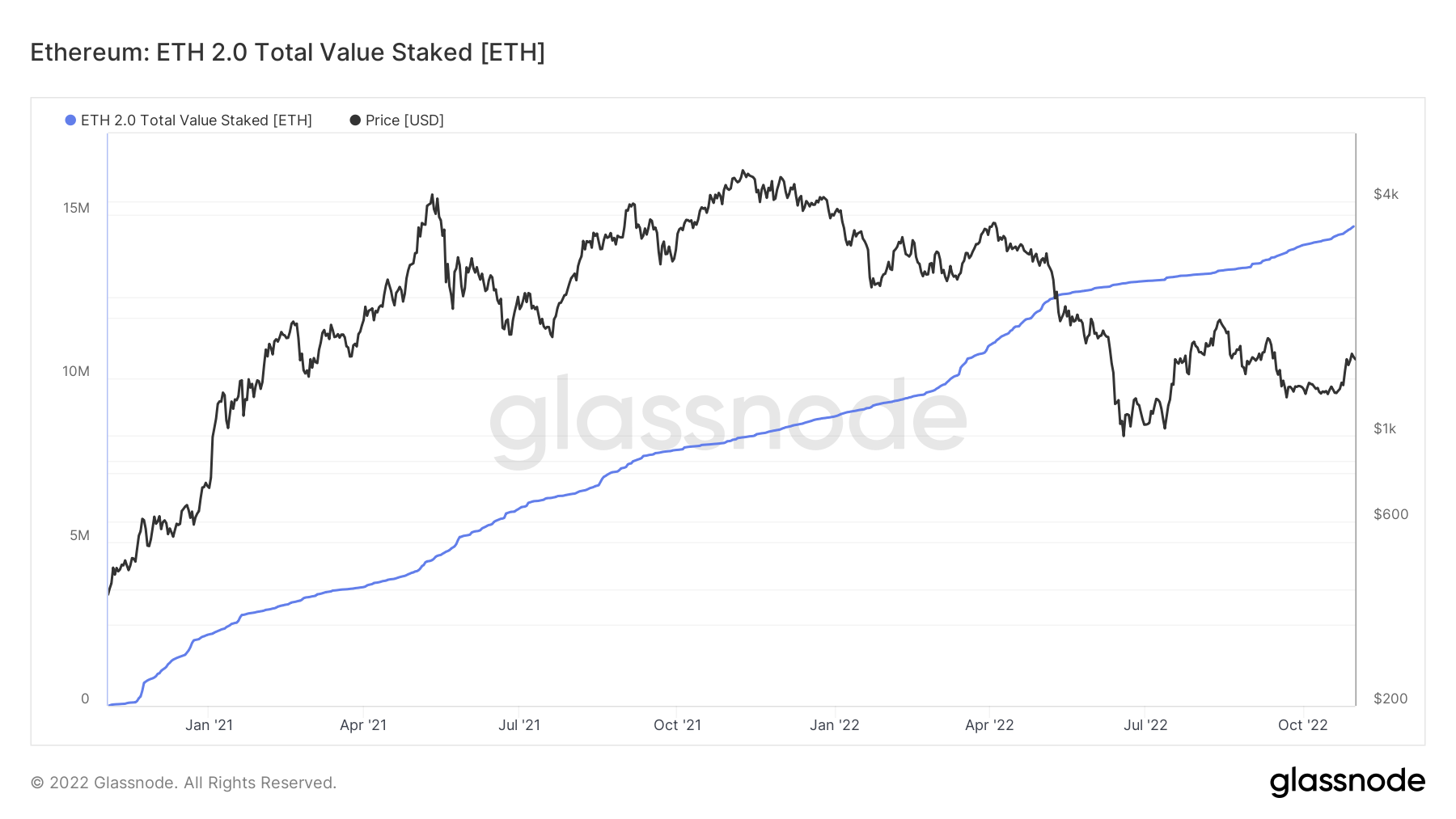Click the Jan '22 x-axis label
Viewport: 1456px width, 819px height.
click(835, 725)
